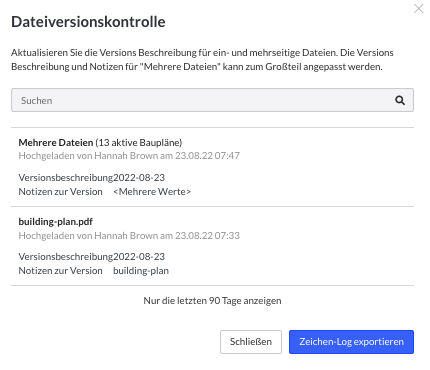Click Notizen zur Version label for building-plan.pdf
The width and height of the screenshot is (430, 370).
(61, 271)
